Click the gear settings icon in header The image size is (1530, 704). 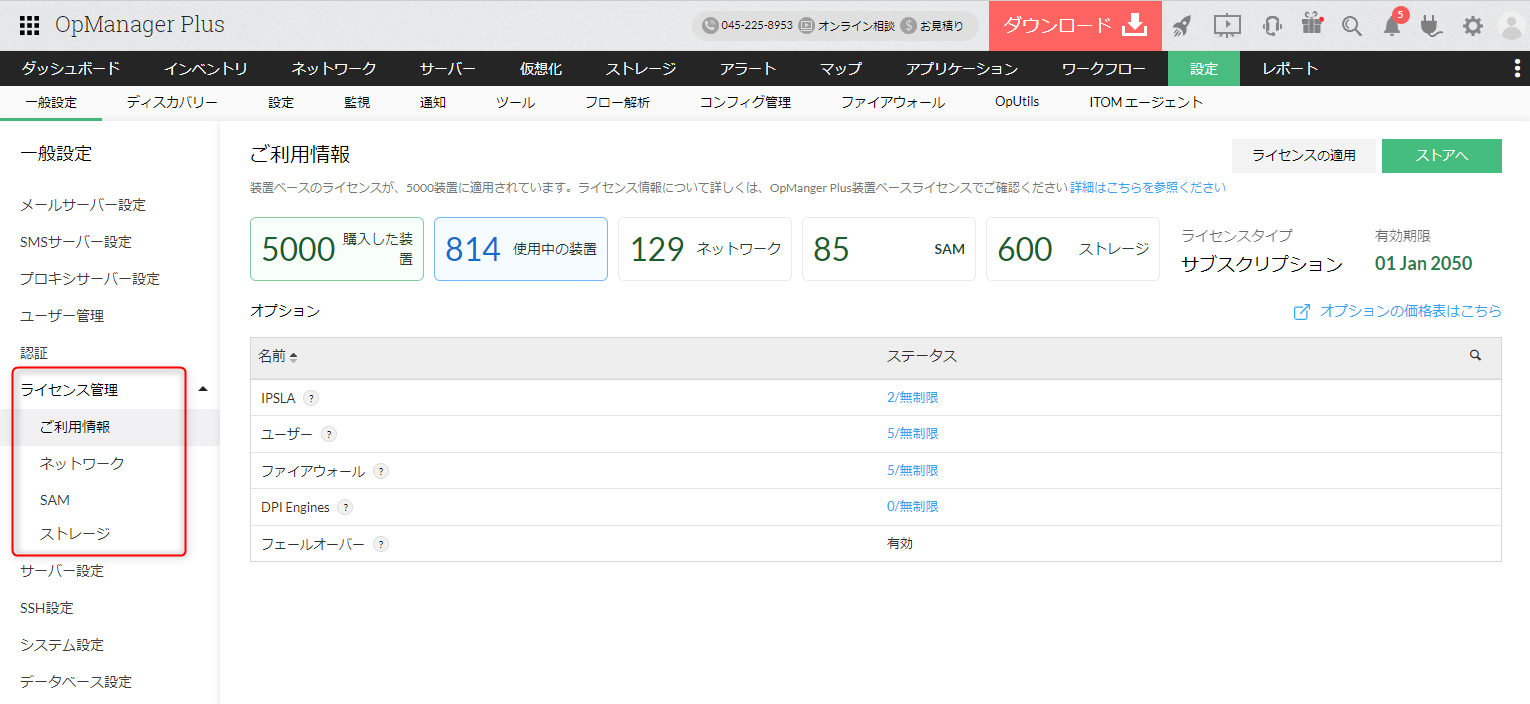click(x=1473, y=26)
